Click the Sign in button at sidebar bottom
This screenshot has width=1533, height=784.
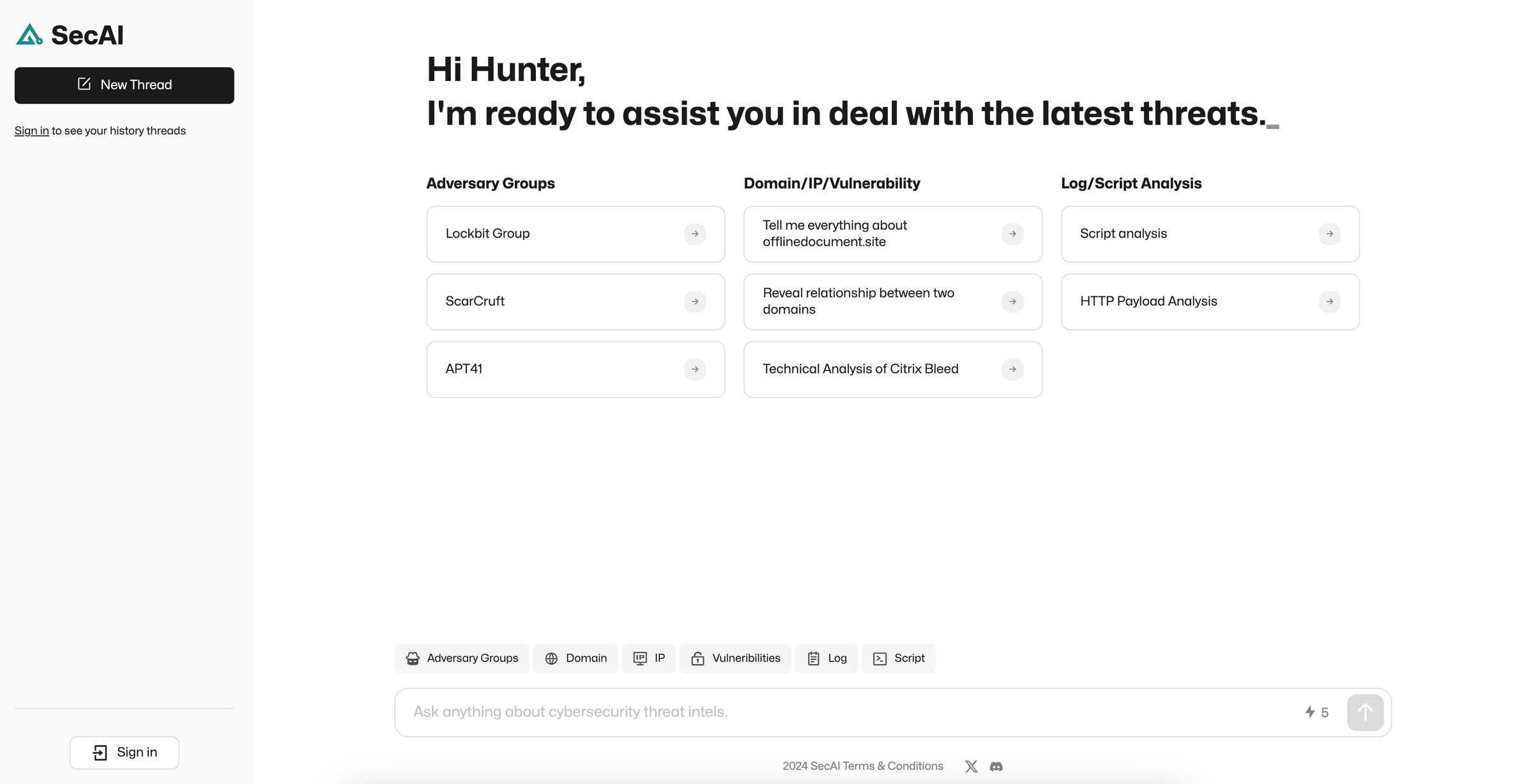click(125, 753)
